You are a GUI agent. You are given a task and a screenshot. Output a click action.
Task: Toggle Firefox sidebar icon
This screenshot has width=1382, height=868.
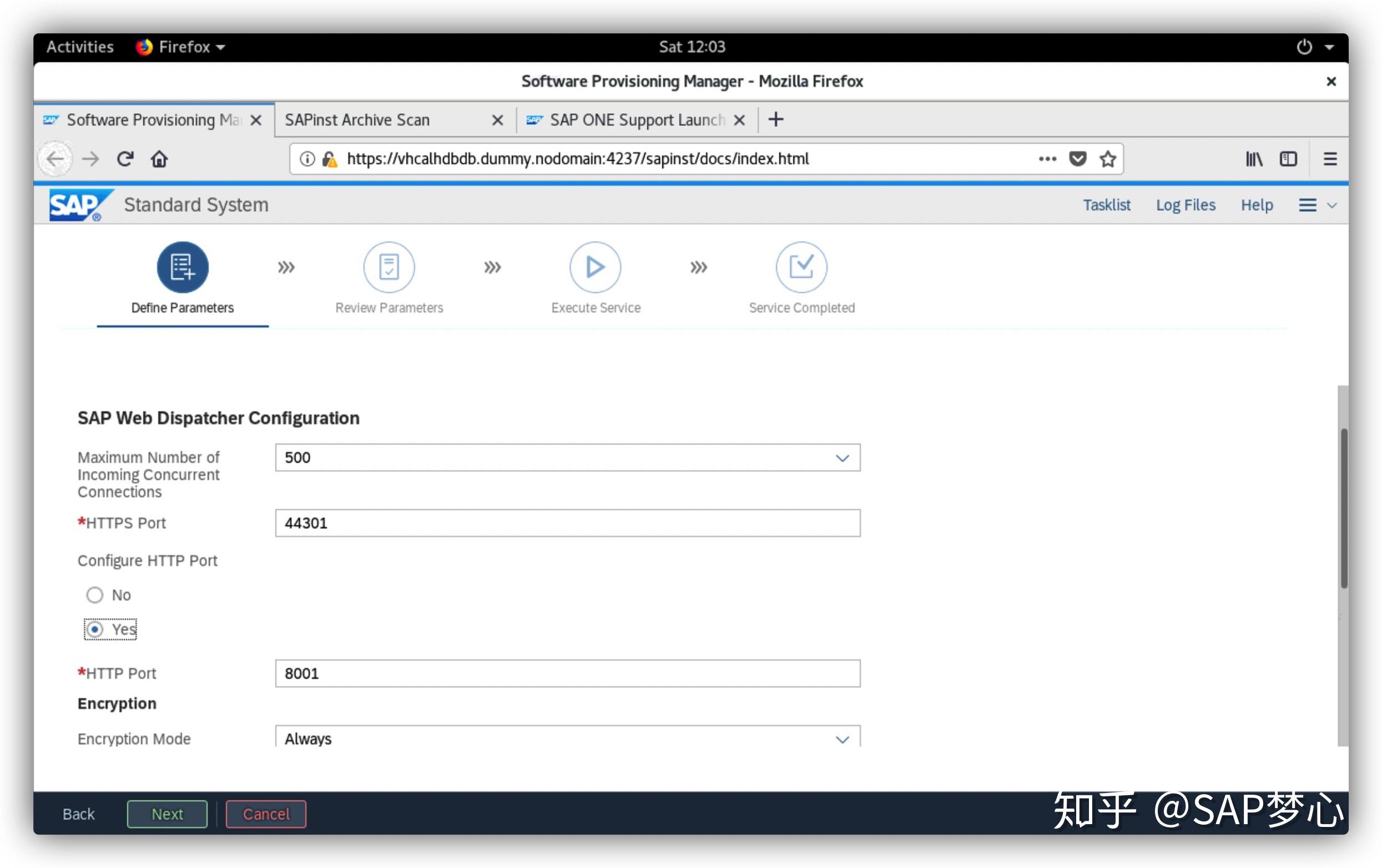tap(1288, 159)
